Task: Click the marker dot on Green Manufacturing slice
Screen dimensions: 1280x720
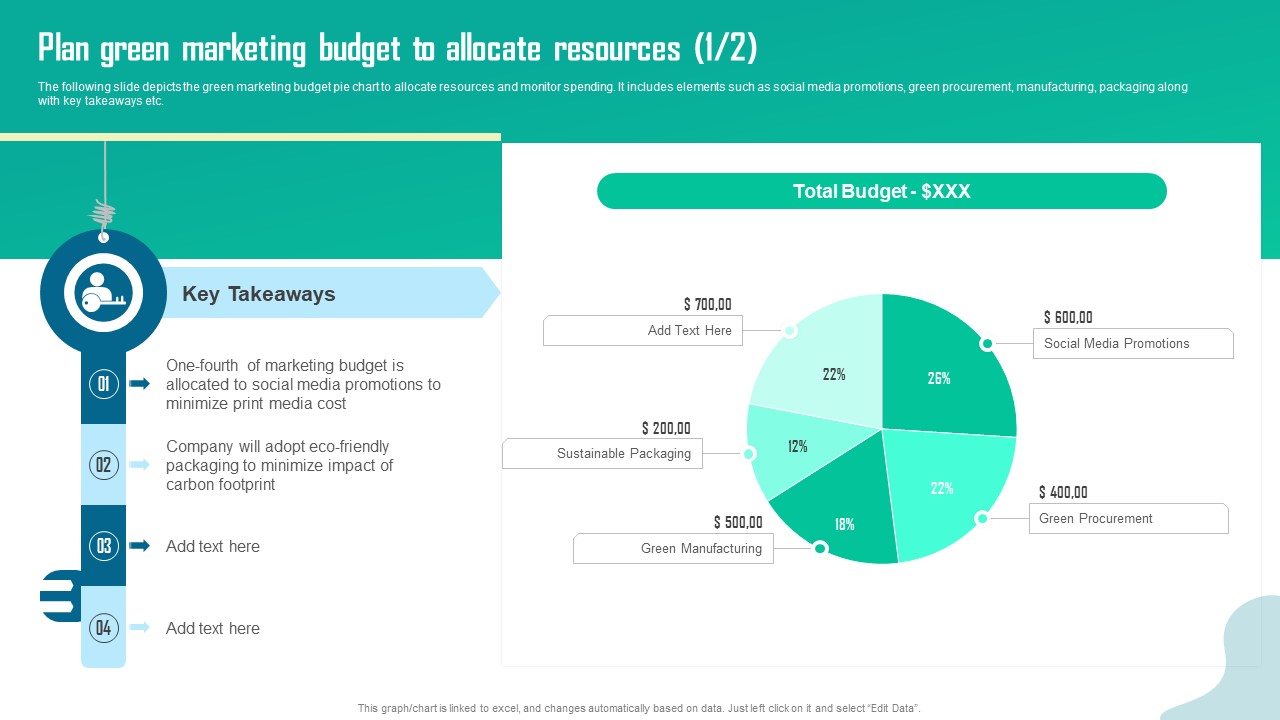Action: (820, 548)
